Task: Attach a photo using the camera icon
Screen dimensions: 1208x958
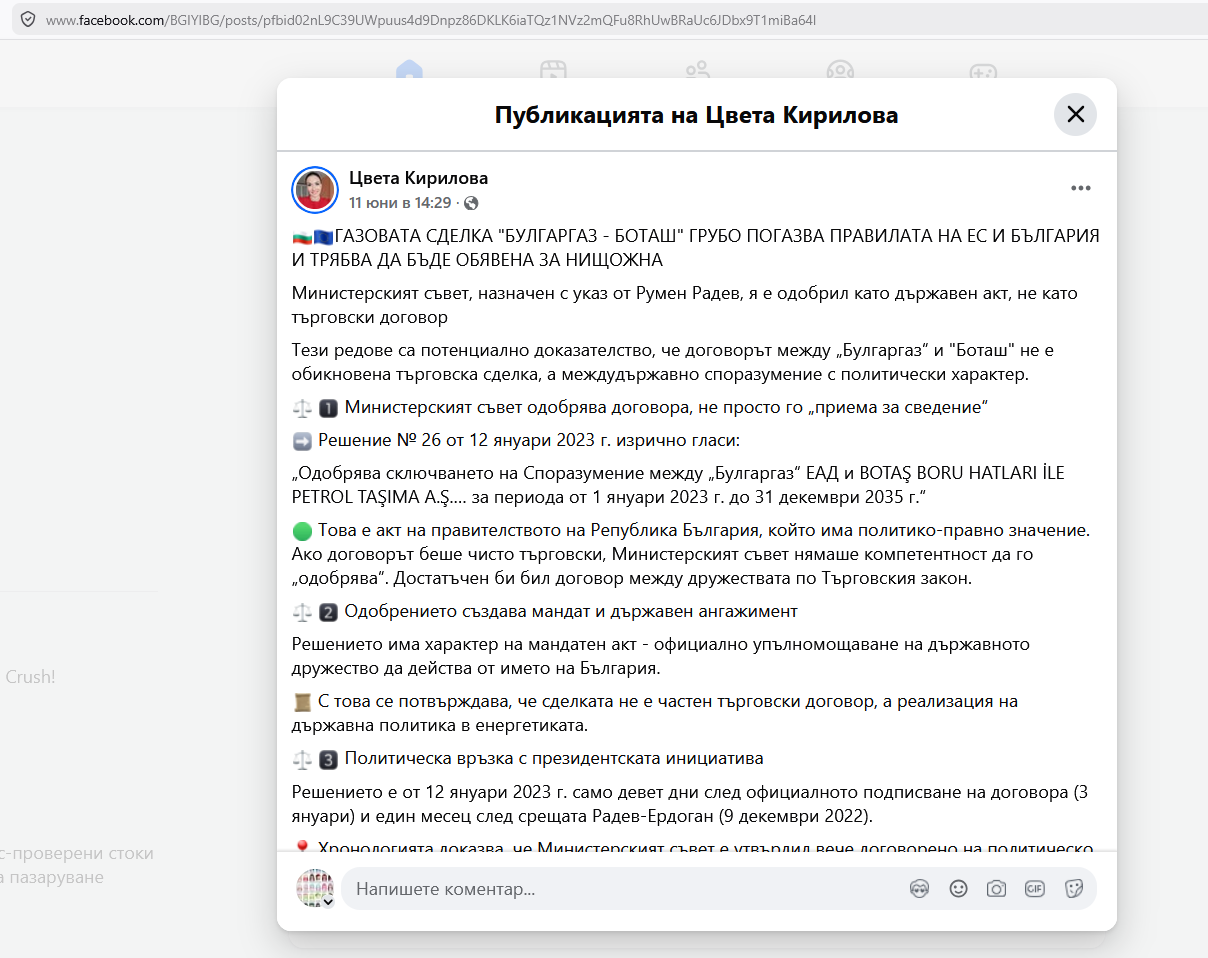Action: 996,889
